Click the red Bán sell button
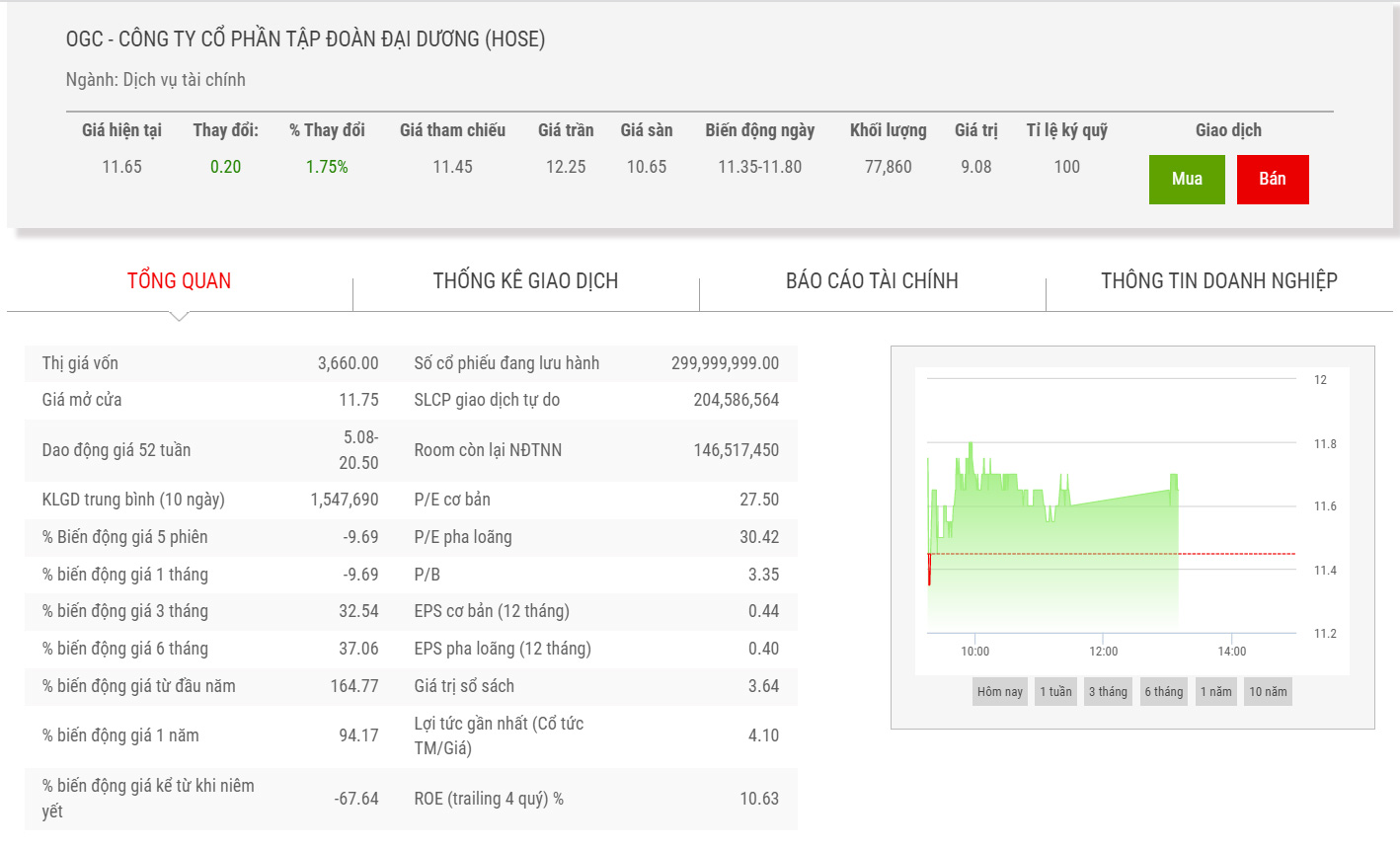Image resolution: width=1400 pixels, height=850 pixels. (1272, 180)
